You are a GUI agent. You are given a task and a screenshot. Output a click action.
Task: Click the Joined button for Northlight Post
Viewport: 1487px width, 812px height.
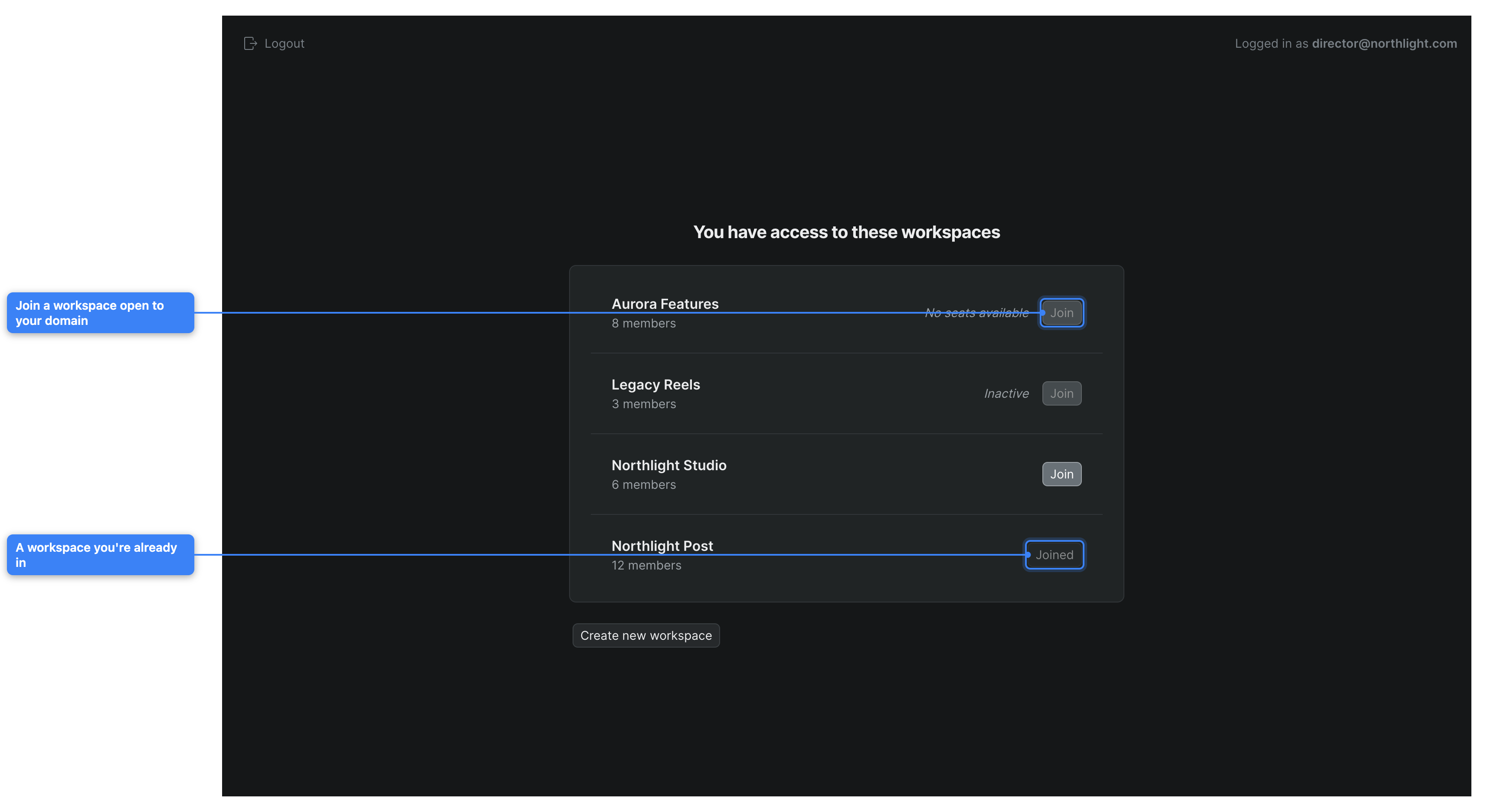pos(1054,555)
